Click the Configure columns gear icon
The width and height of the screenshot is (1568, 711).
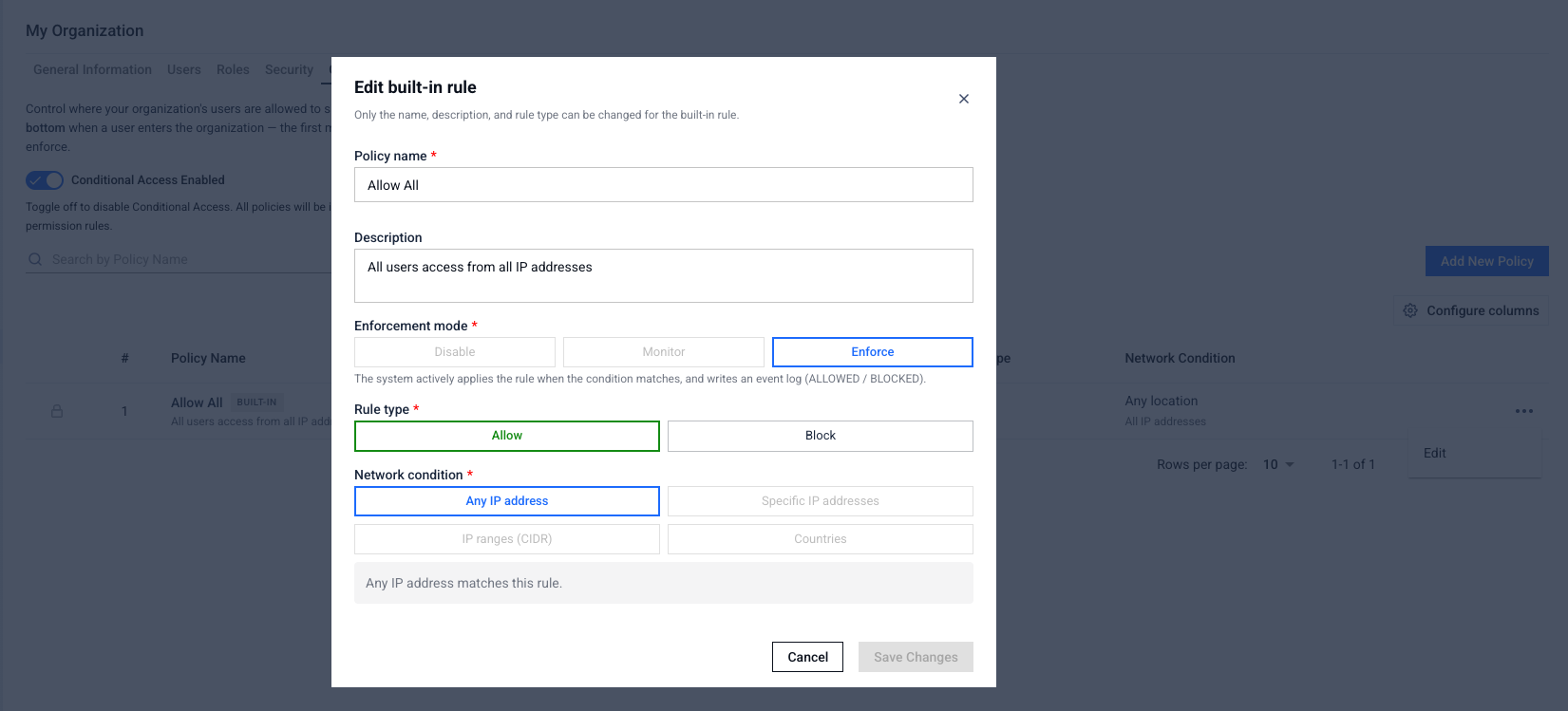point(1410,310)
